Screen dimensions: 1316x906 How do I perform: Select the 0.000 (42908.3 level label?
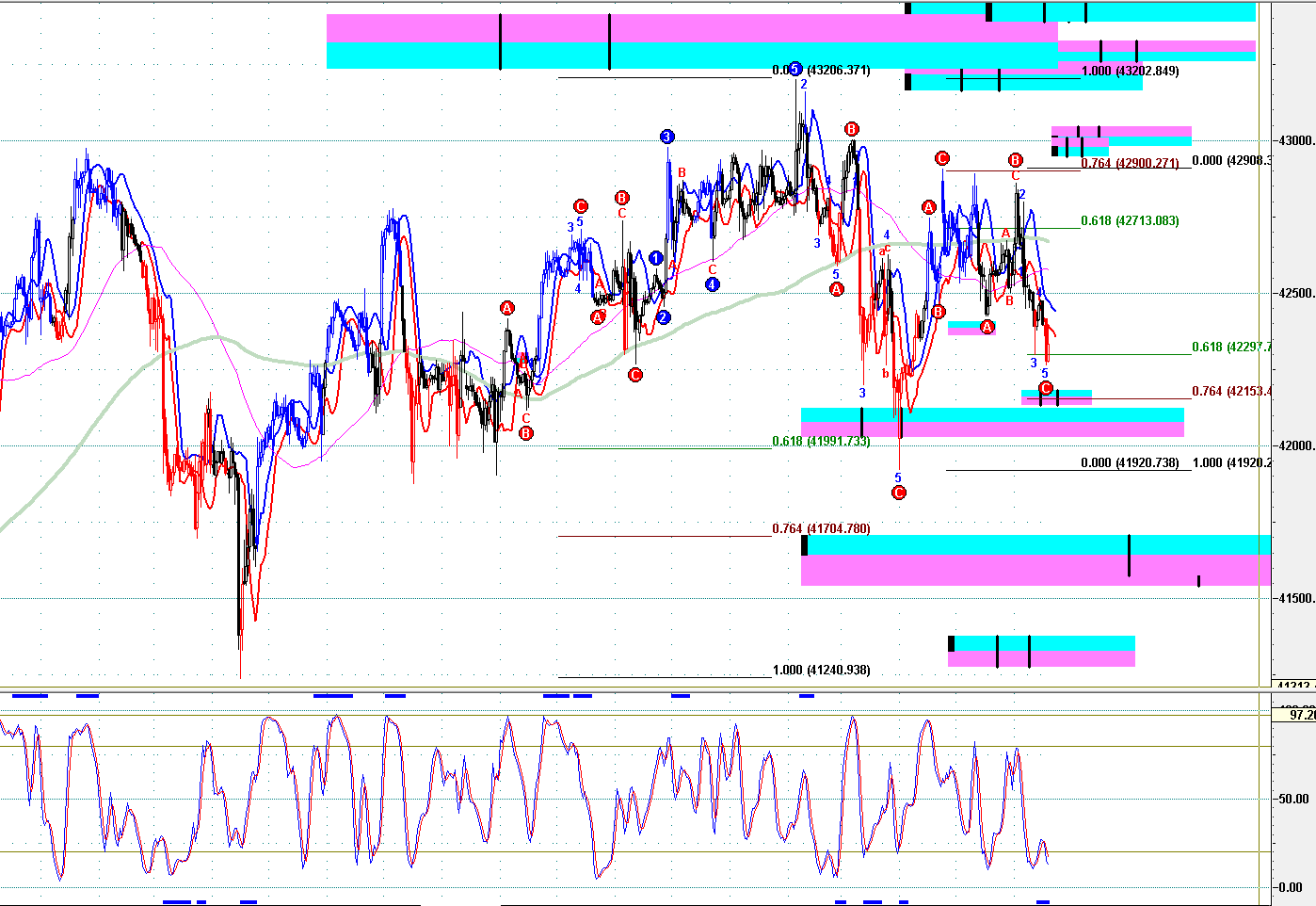[x=1231, y=161]
